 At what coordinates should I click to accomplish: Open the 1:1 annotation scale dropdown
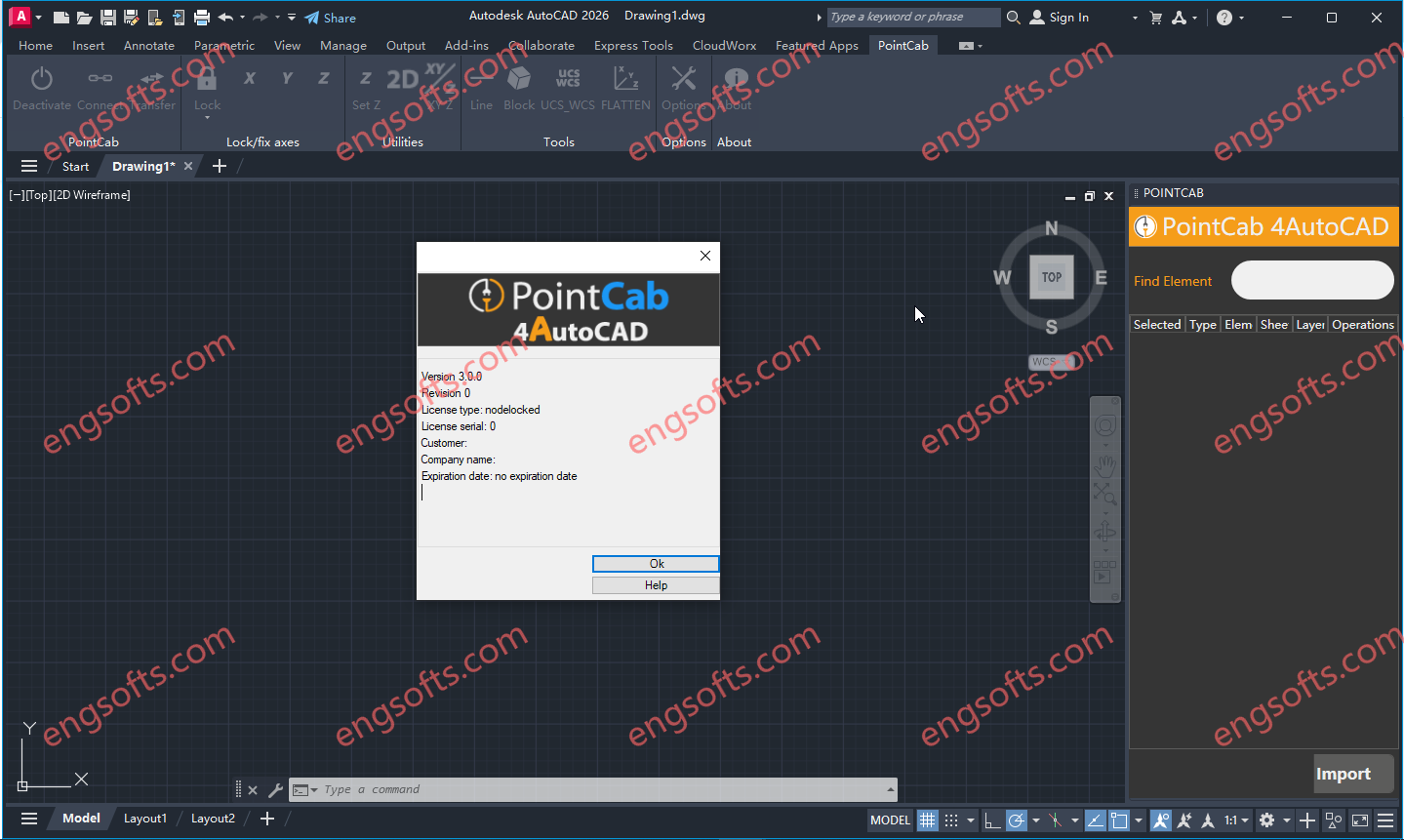1237,820
